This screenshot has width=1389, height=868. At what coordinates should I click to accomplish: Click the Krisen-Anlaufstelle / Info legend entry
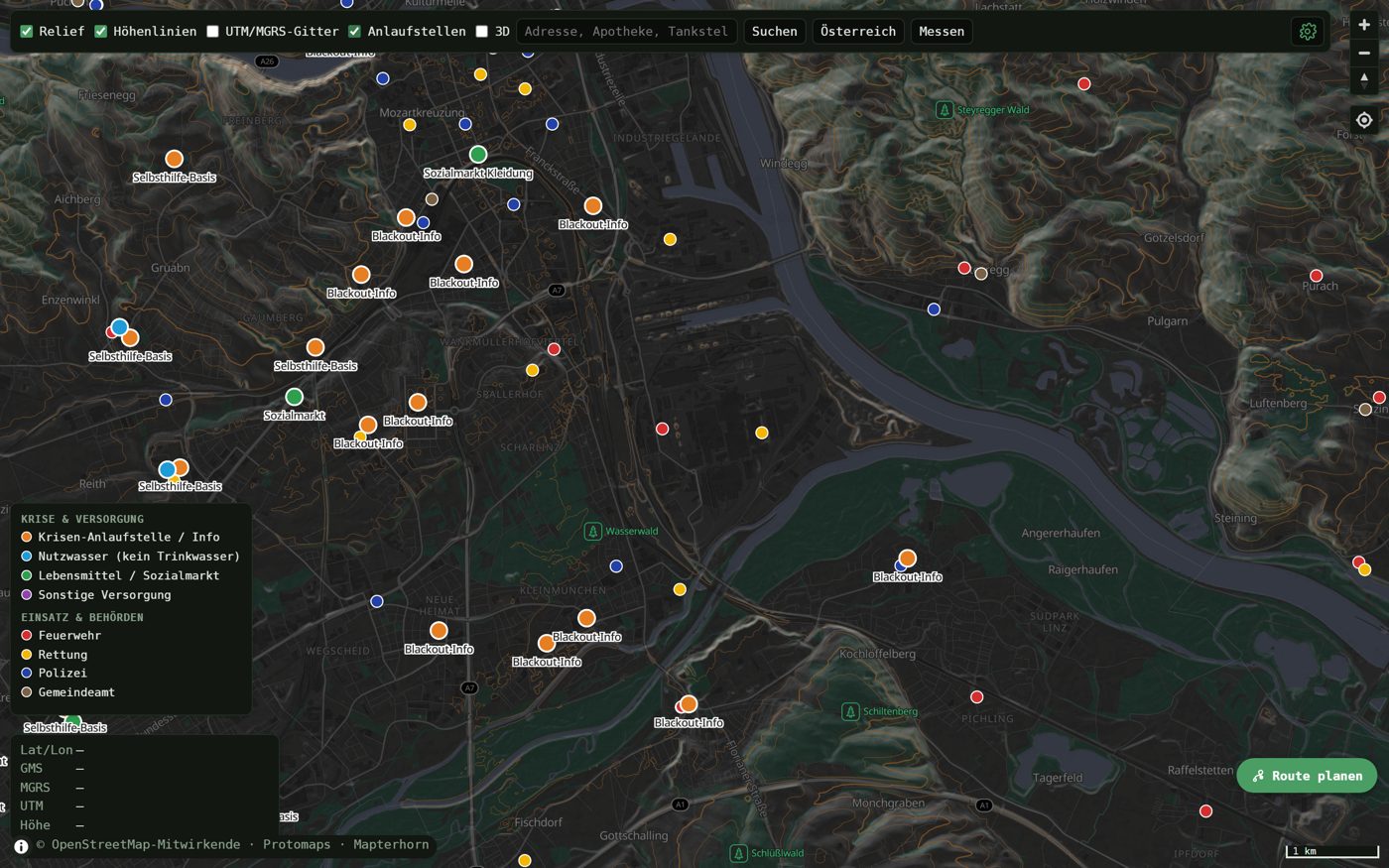coord(120,537)
